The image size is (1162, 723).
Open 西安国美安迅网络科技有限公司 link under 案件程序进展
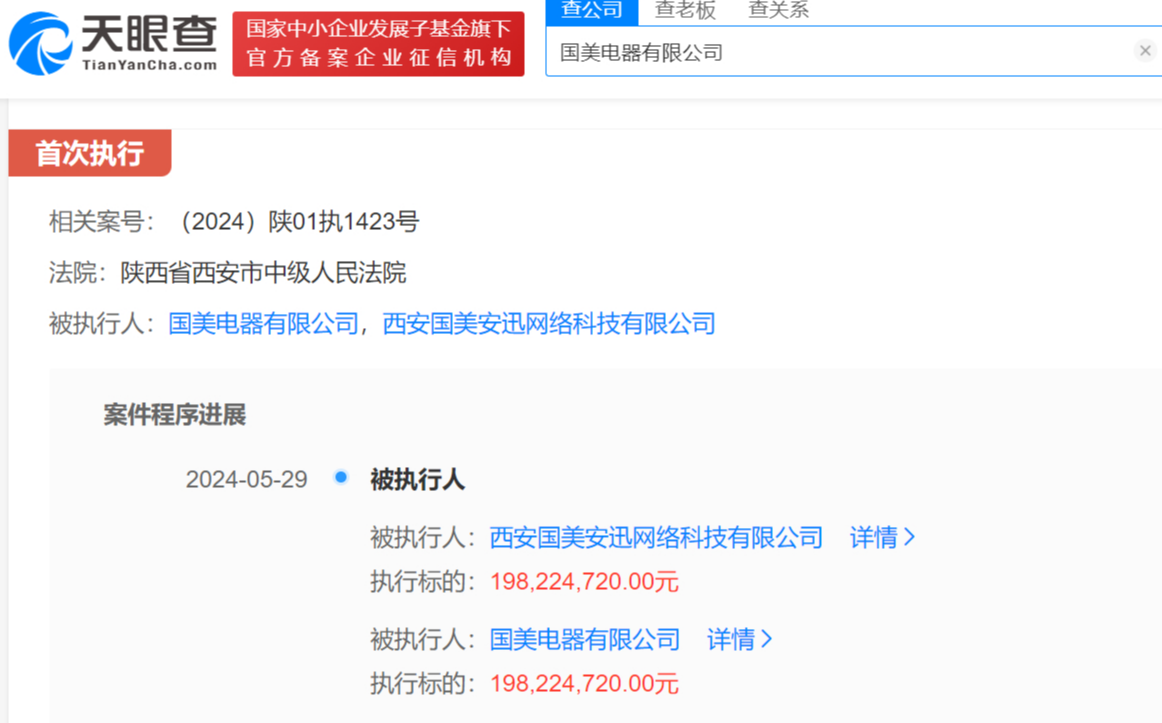pos(656,538)
